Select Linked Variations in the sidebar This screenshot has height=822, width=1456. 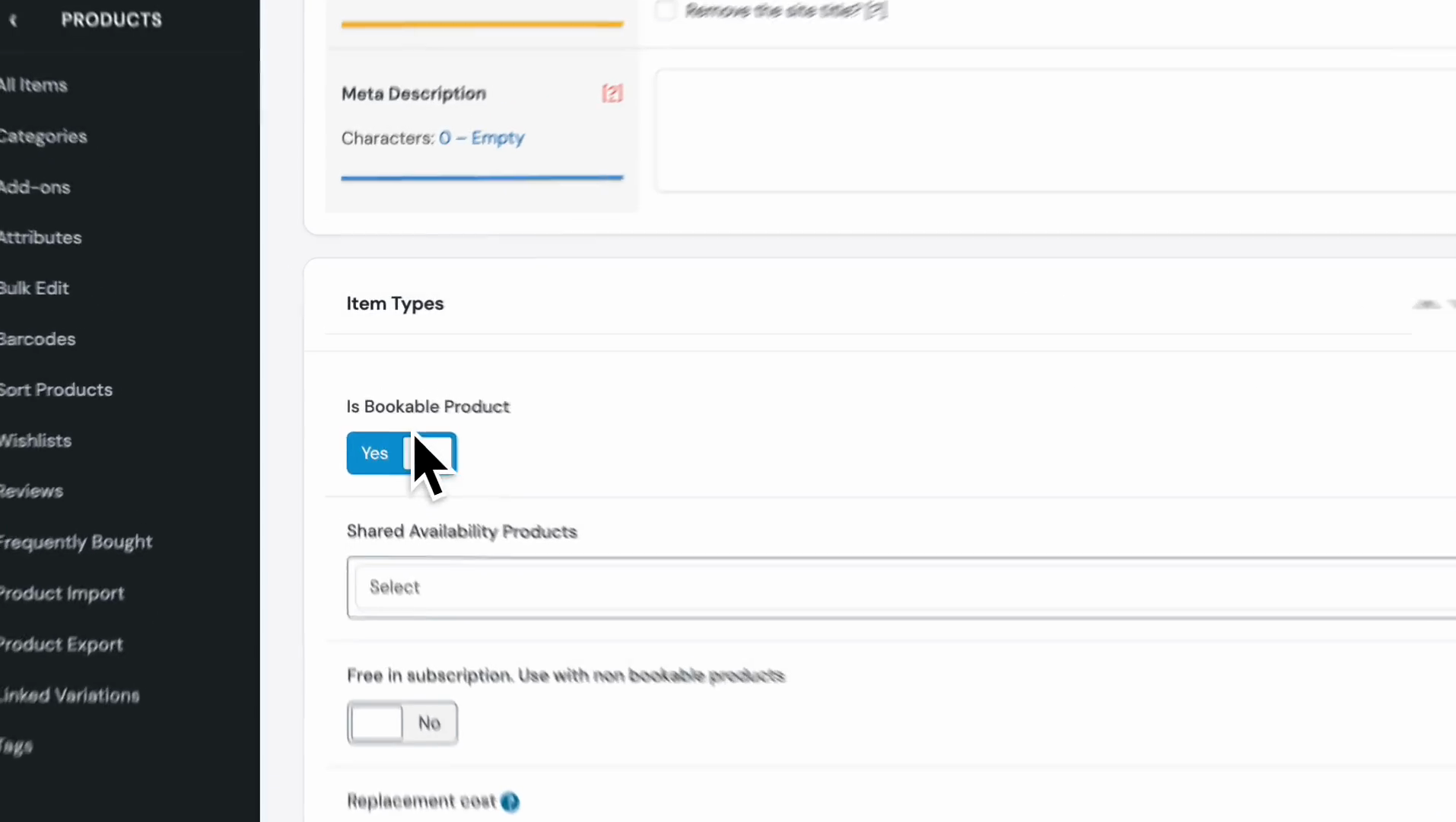click(x=69, y=696)
